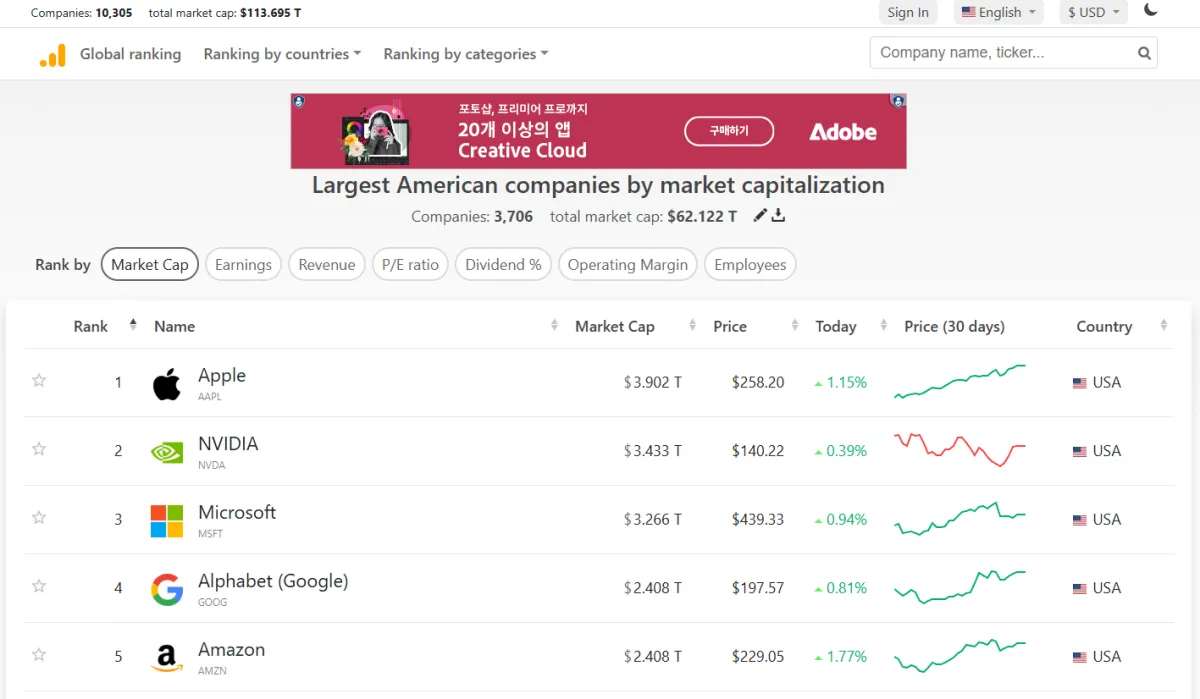Viewport: 1200px width, 699px height.
Task: Click the site logo bar-chart icon
Action: [x=53, y=55]
